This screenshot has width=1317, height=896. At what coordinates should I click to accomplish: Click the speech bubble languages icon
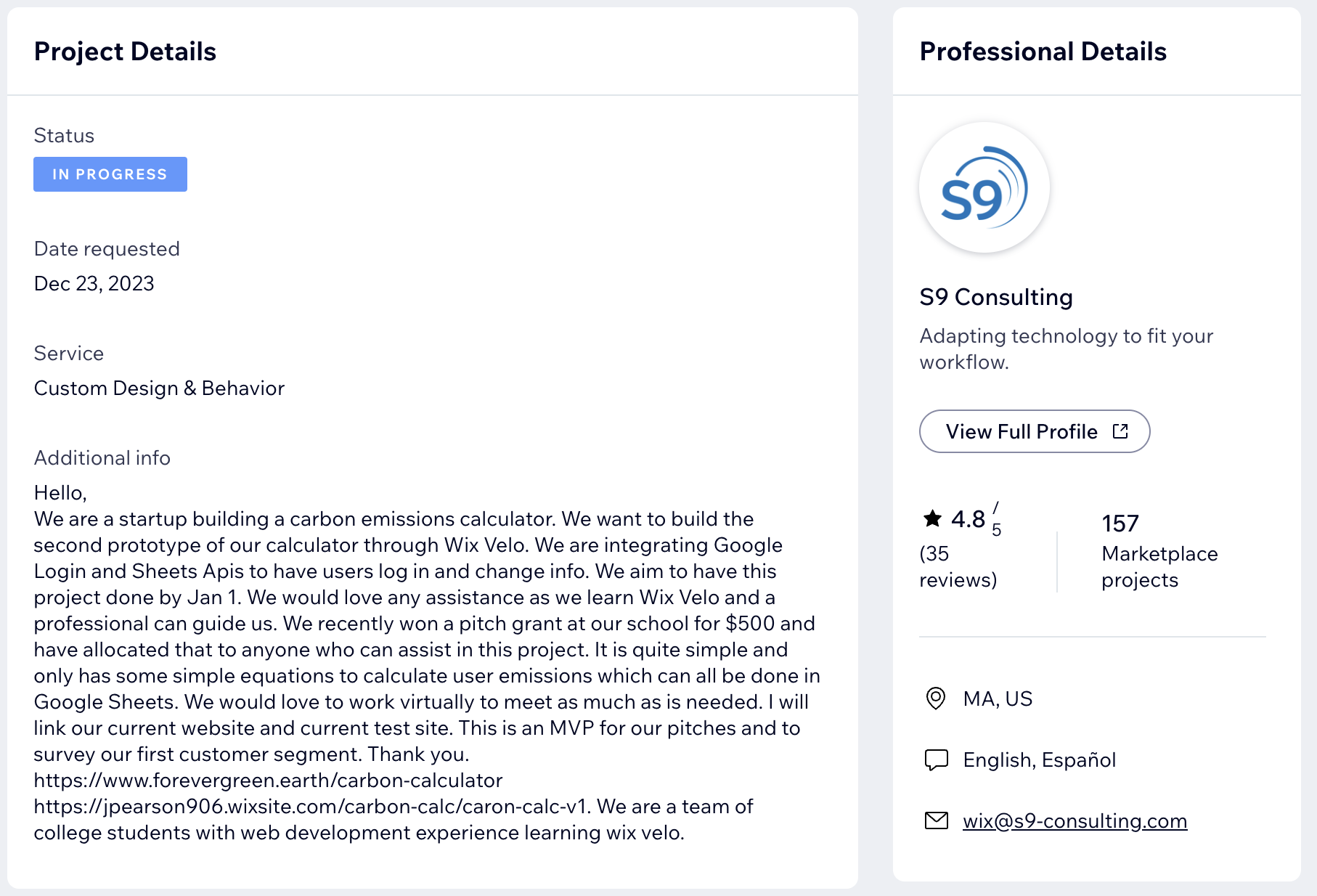[936, 759]
